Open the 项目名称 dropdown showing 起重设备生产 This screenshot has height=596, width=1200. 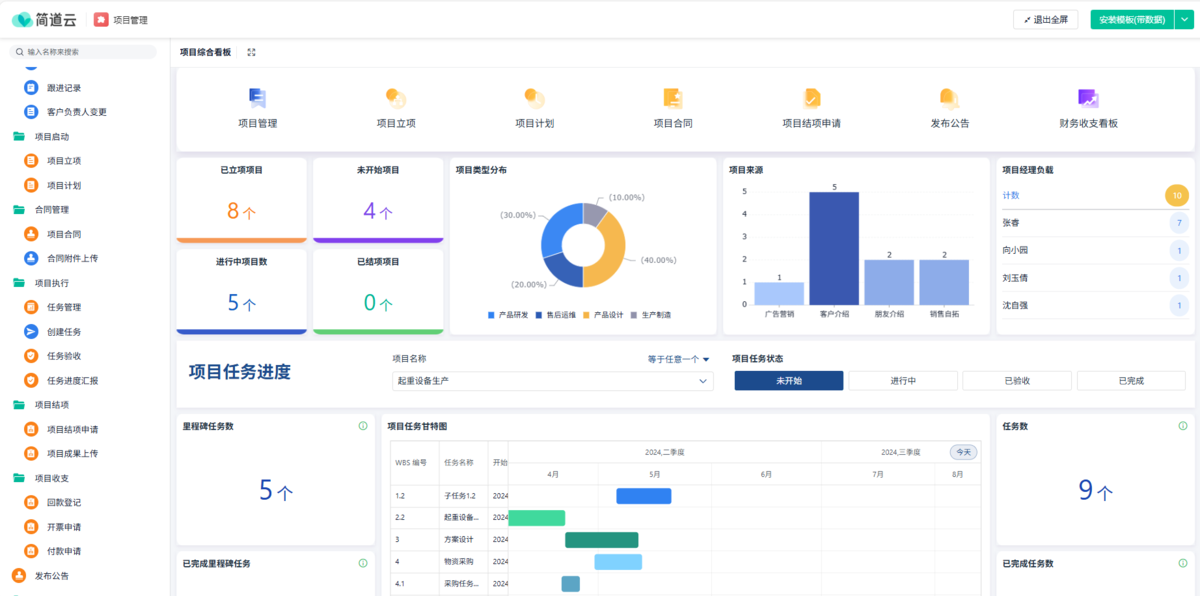(x=552, y=381)
